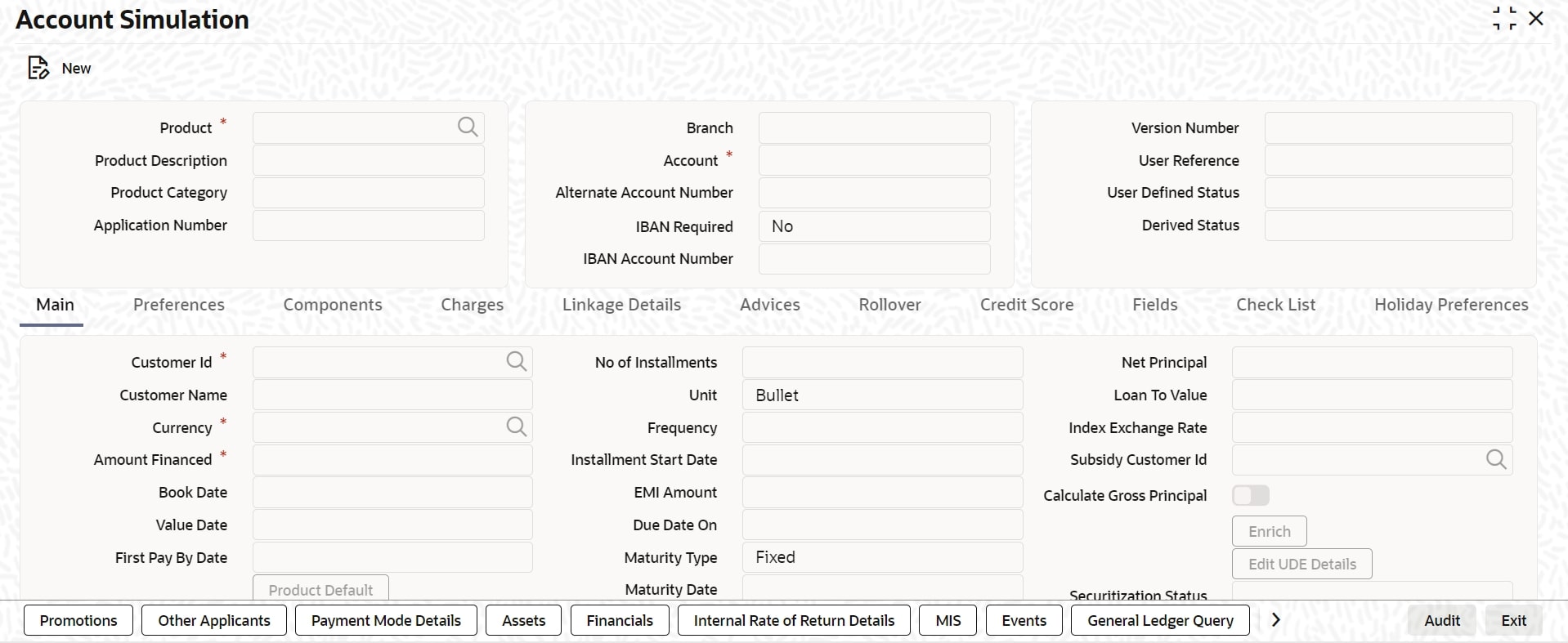Click the Index Exchange Rate field
This screenshot has width=1568, height=643.
(x=1373, y=427)
